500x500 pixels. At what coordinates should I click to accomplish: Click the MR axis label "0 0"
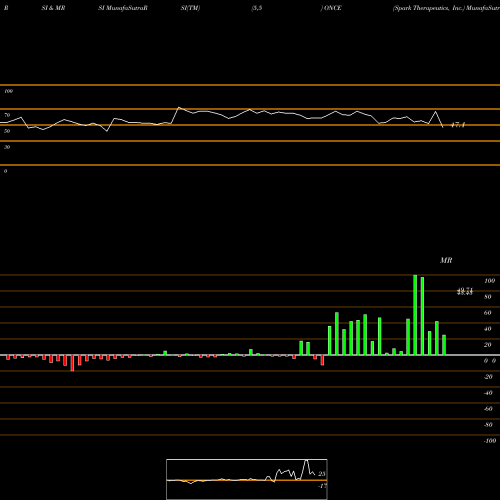coord(490,361)
